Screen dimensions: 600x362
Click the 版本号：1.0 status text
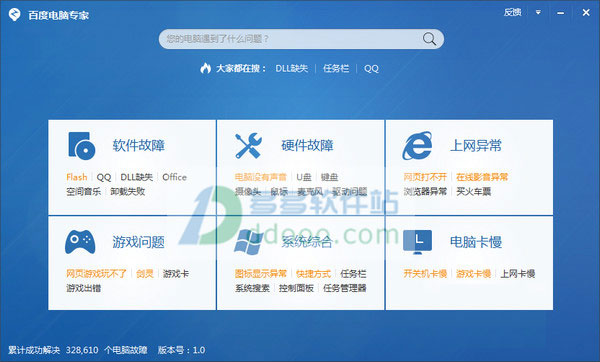pos(181,350)
